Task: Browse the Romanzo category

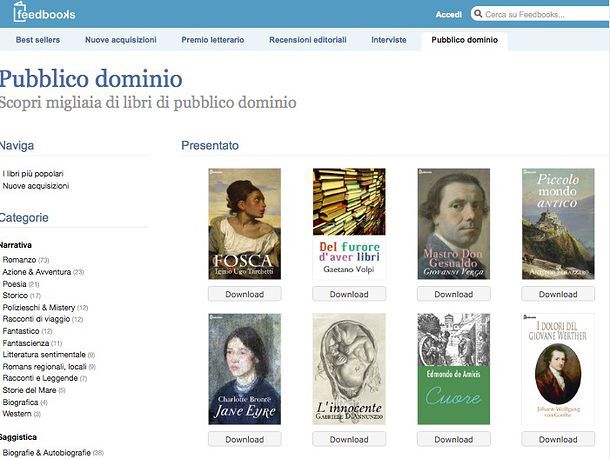Action: click(19, 259)
